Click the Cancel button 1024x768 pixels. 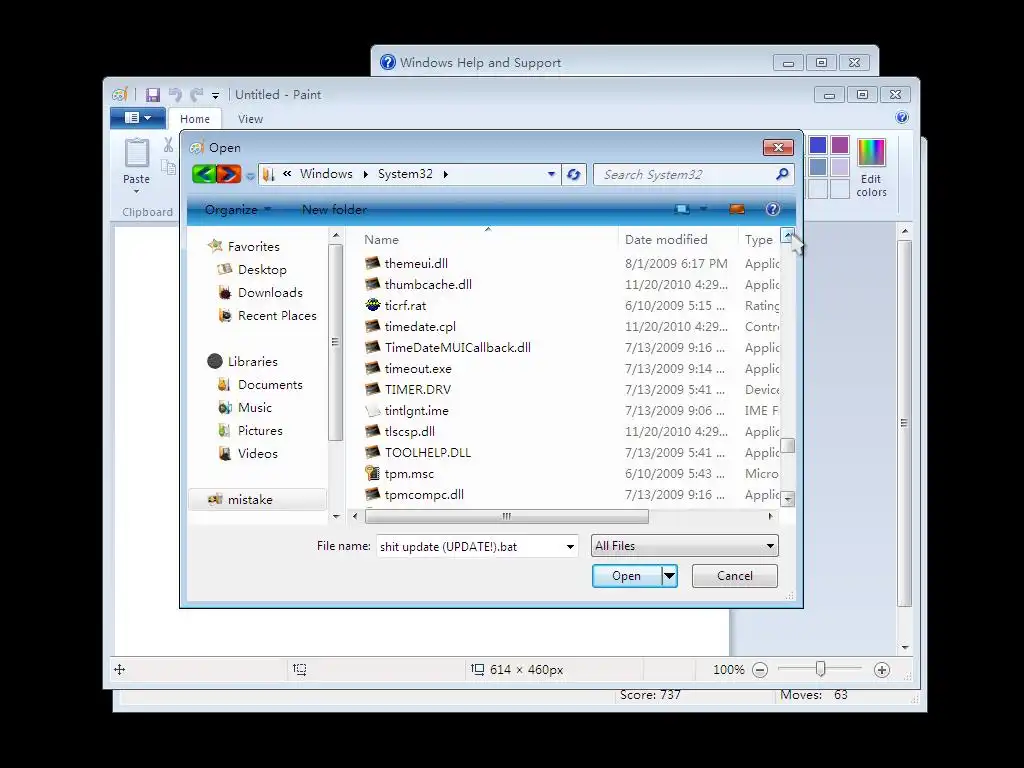[x=735, y=576]
